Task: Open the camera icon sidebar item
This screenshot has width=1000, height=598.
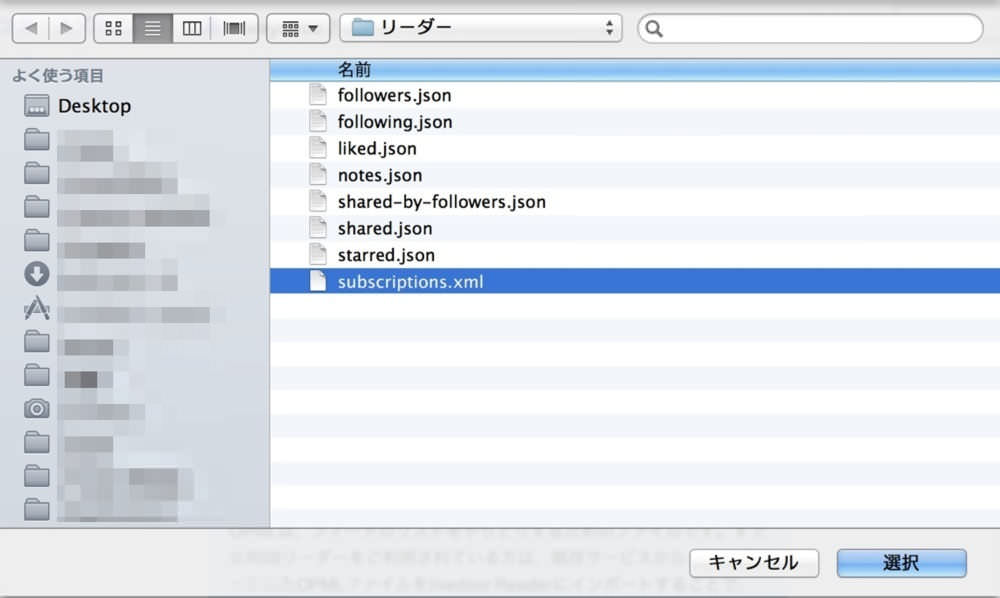Action: tap(36, 408)
